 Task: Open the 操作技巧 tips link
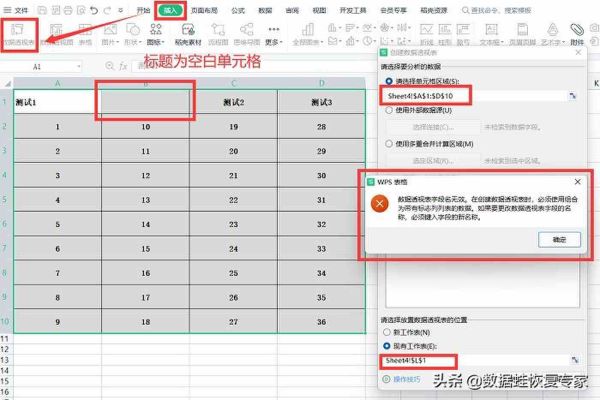[407, 379]
